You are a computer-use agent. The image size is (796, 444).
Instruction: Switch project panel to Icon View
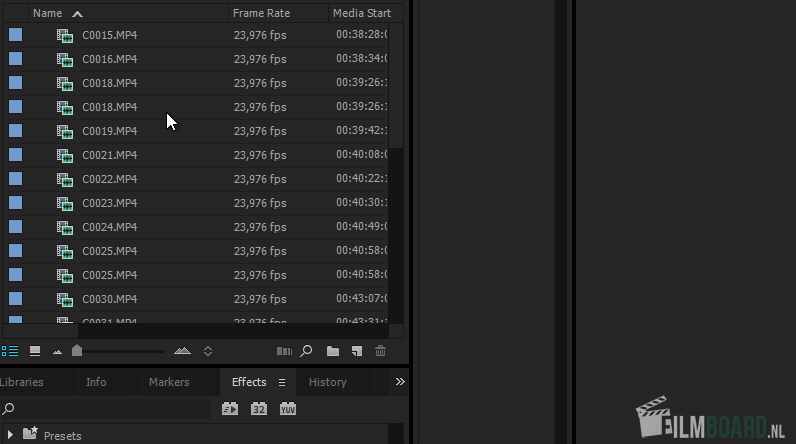(x=35, y=351)
